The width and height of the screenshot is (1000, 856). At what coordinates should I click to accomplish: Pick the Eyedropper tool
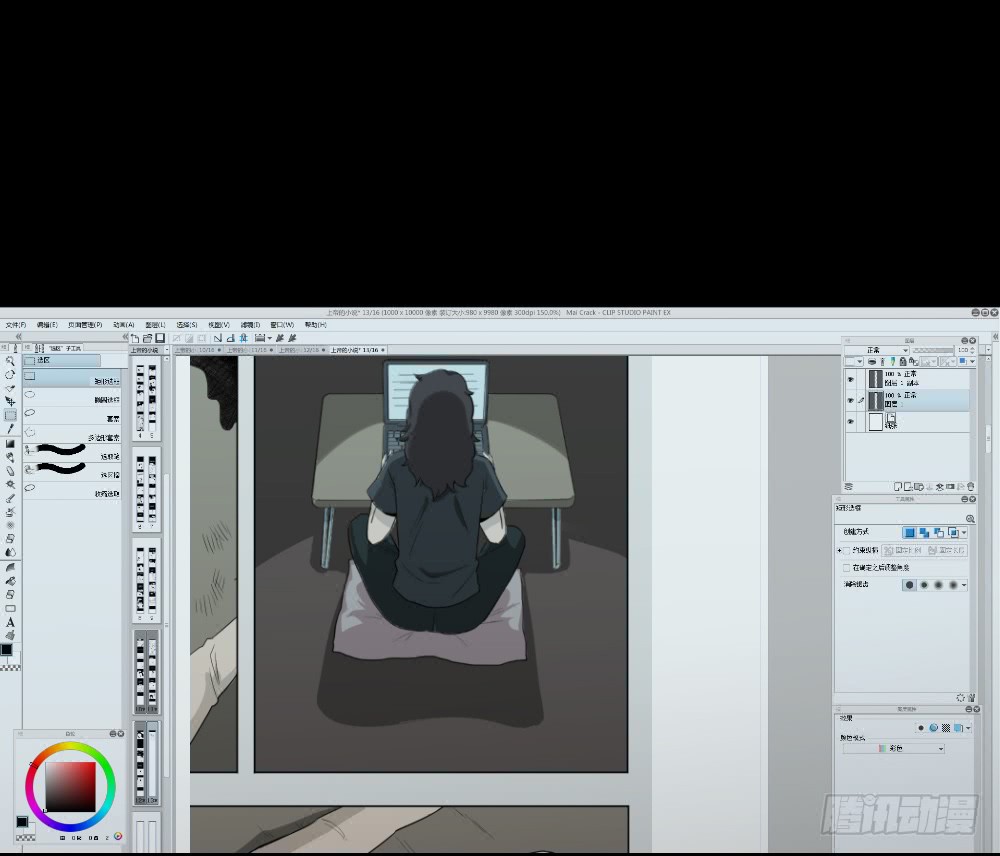10,429
